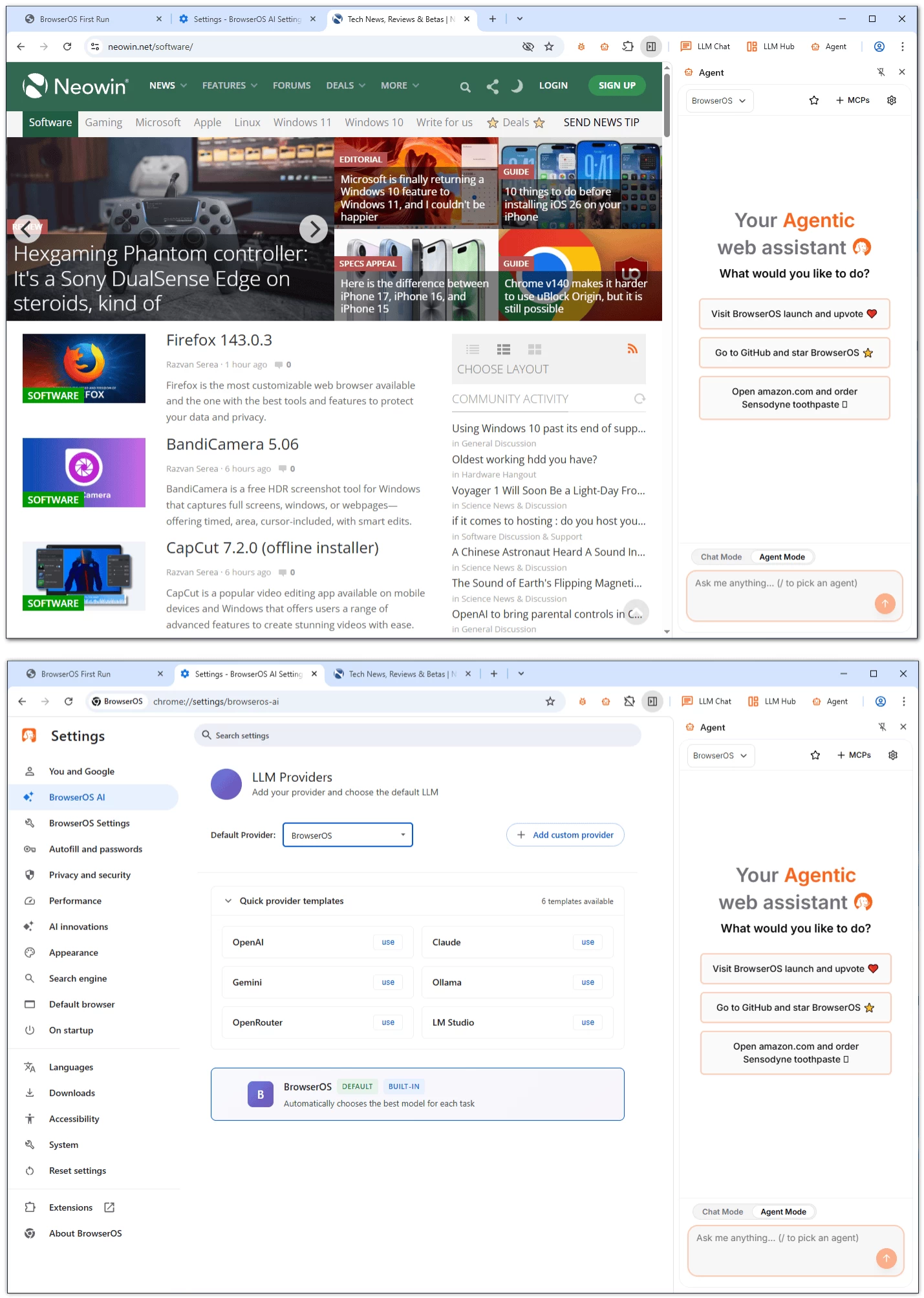This screenshot has height=1298, width=924.
Task: Open Privacy and security in settings sidebar
Action: click(90, 875)
